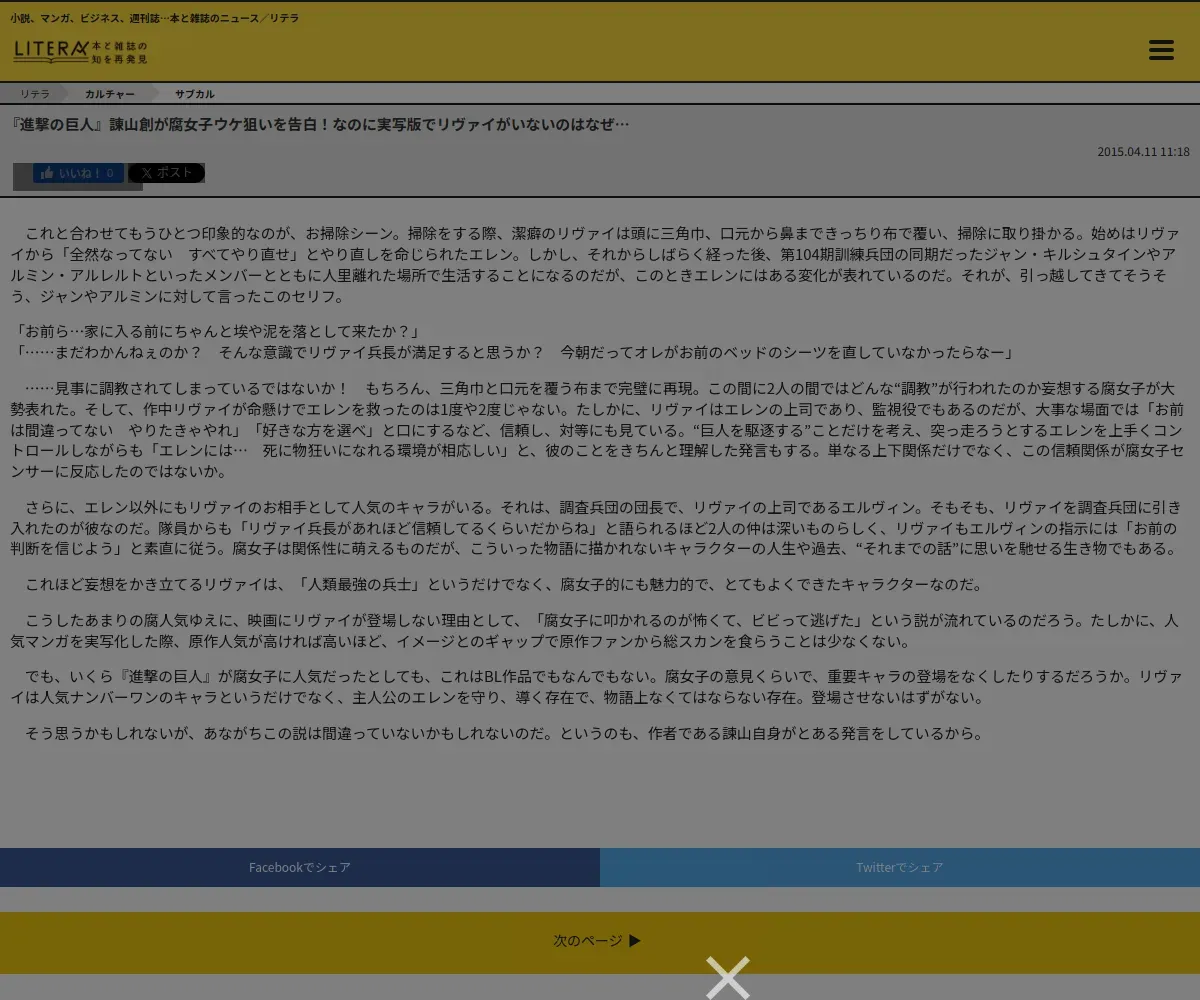Open the hamburger menu icon
Image resolution: width=1200 pixels, height=1000 pixels.
pos(1161,50)
